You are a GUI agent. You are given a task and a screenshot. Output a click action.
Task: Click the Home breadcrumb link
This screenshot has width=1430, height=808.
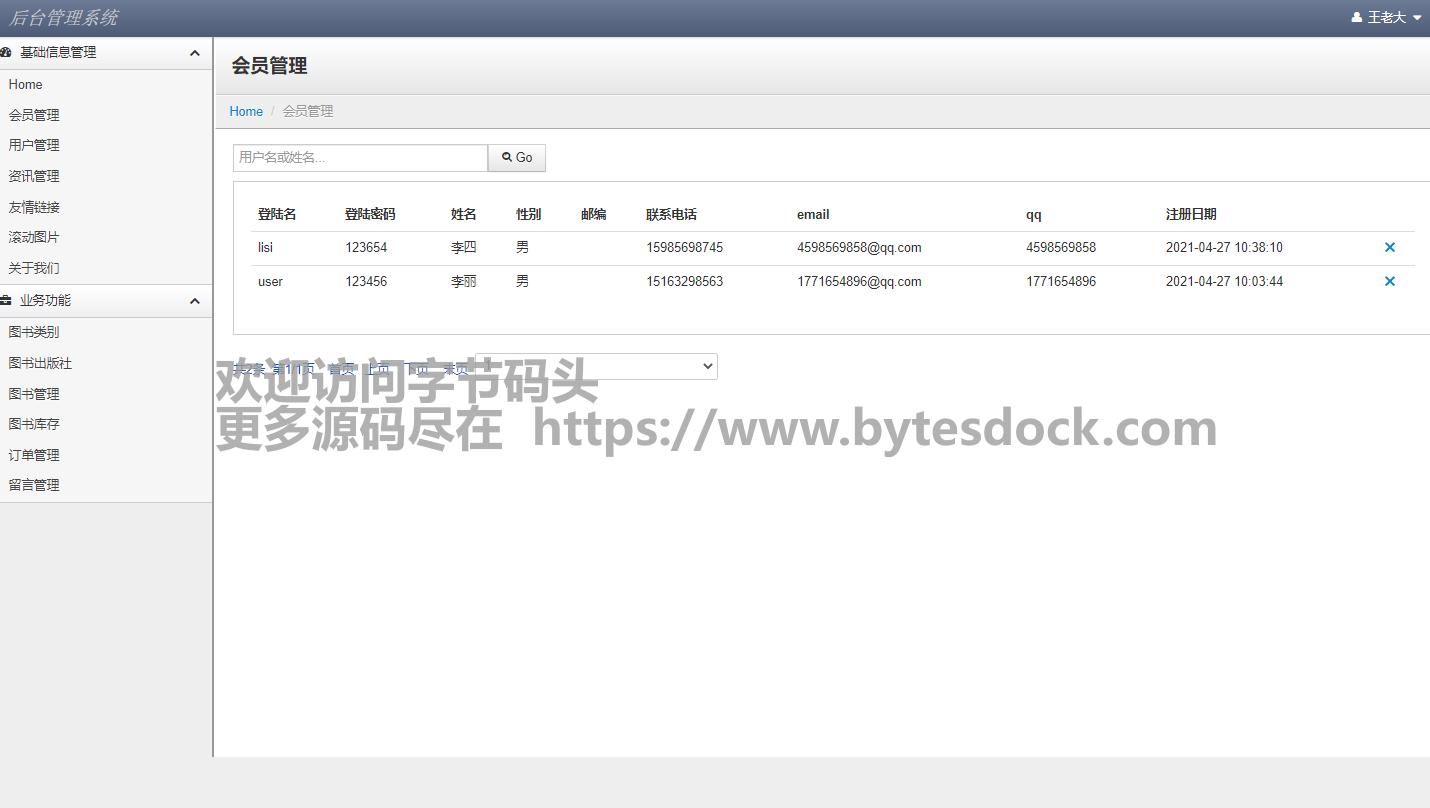click(x=246, y=111)
